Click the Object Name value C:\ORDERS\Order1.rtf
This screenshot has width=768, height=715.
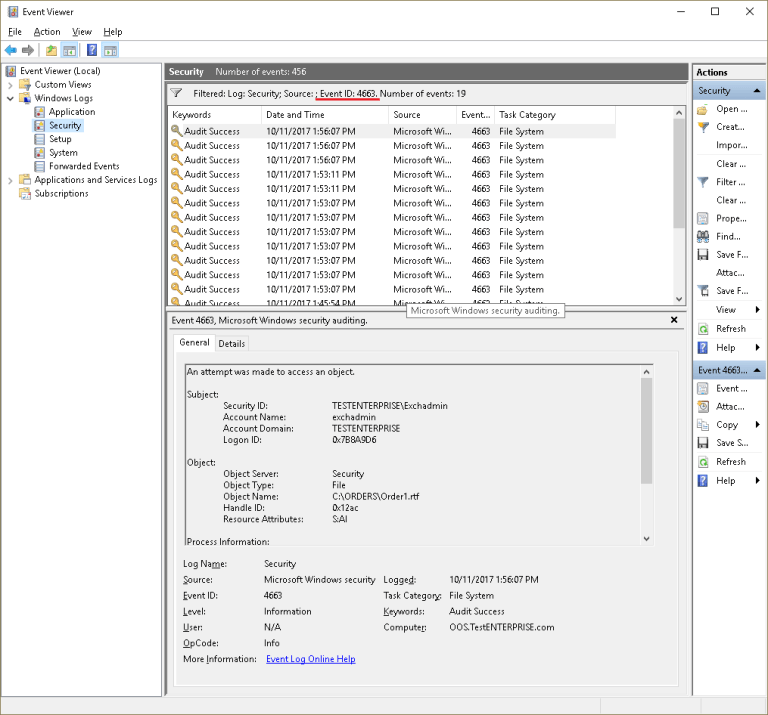(376, 497)
